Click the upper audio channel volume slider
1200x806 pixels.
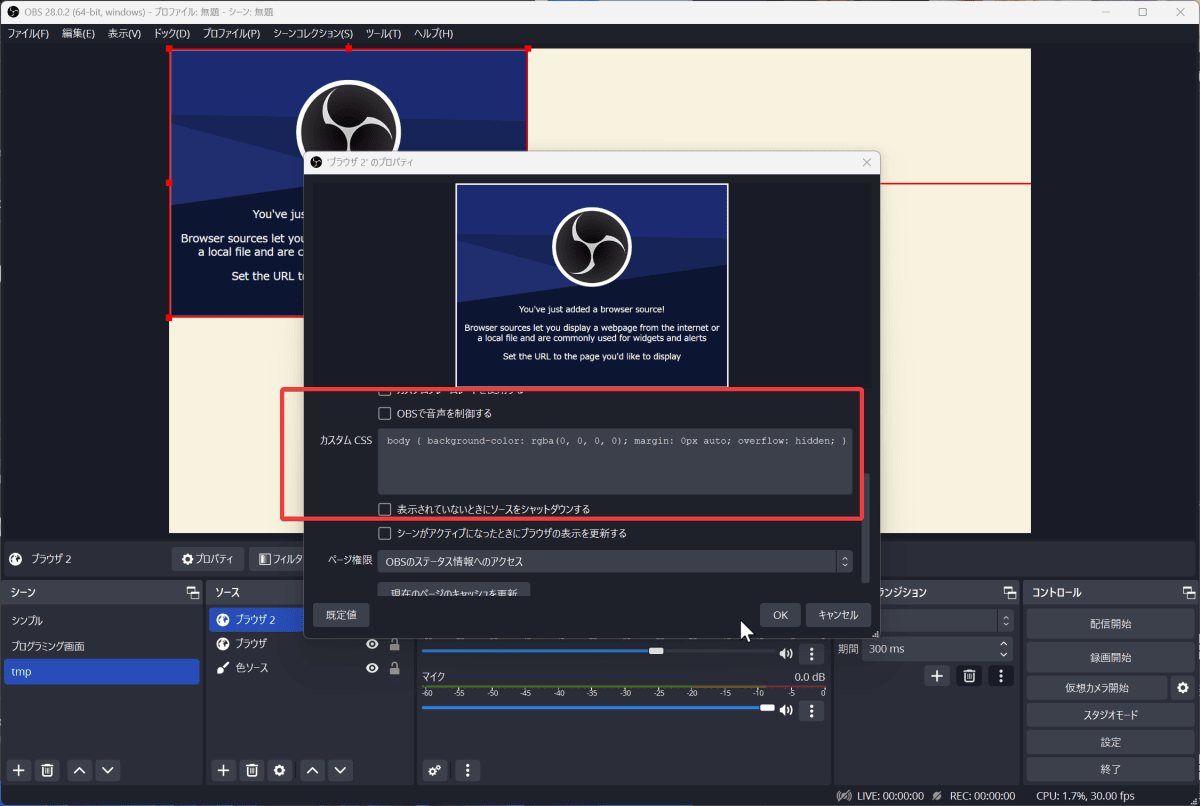point(656,650)
